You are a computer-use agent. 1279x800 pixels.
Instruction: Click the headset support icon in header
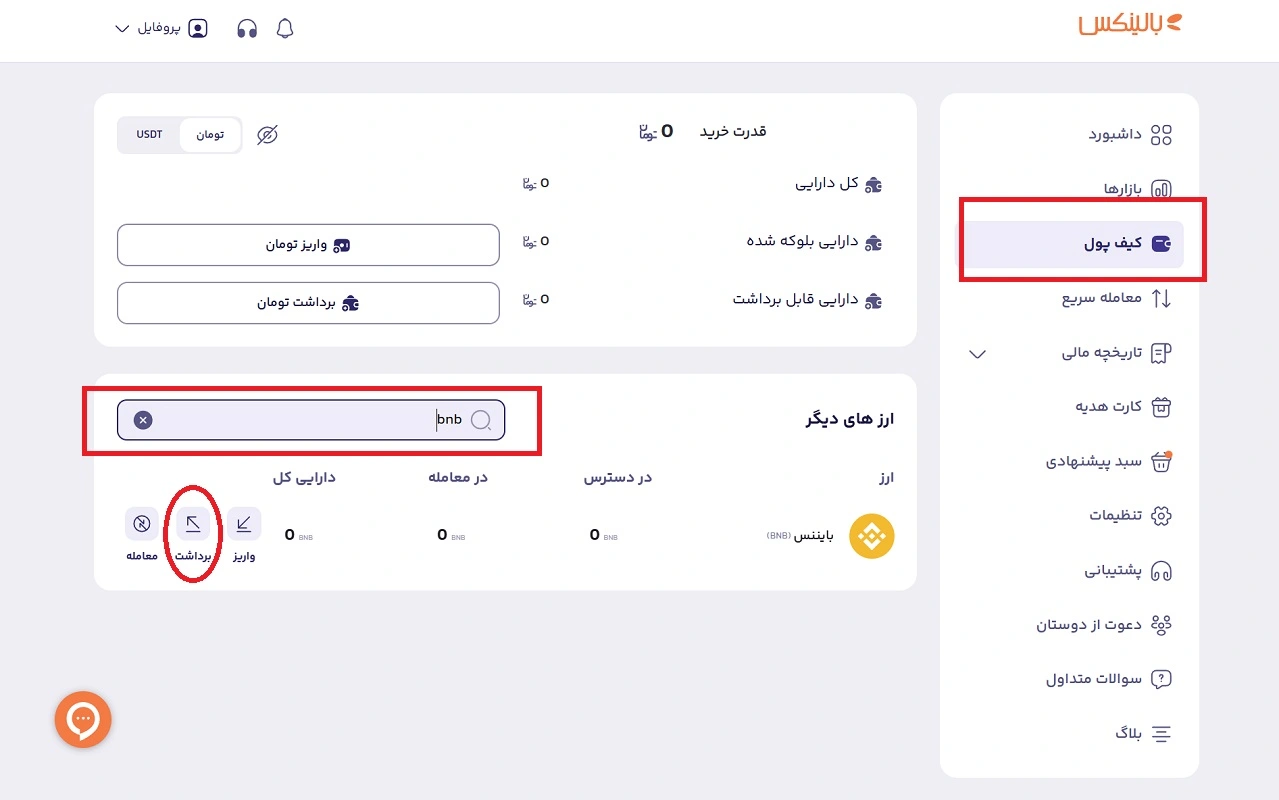pyautogui.click(x=247, y=29)
